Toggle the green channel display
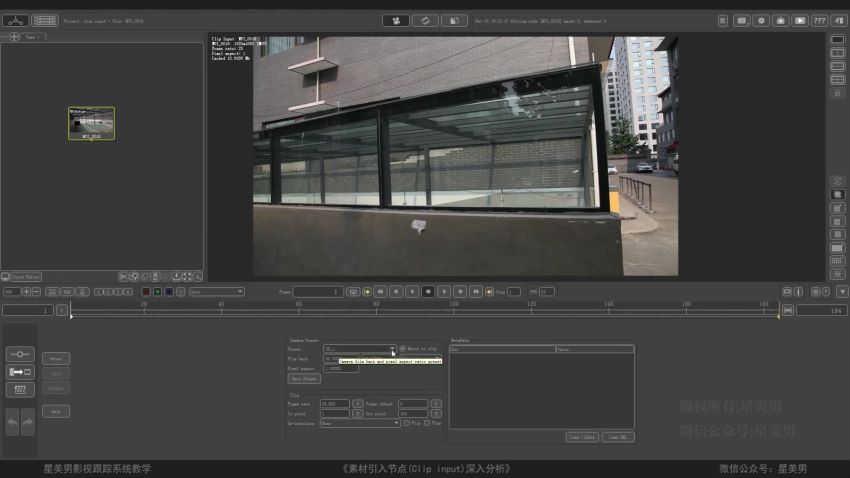850x478 pixels. pos(157,292)
